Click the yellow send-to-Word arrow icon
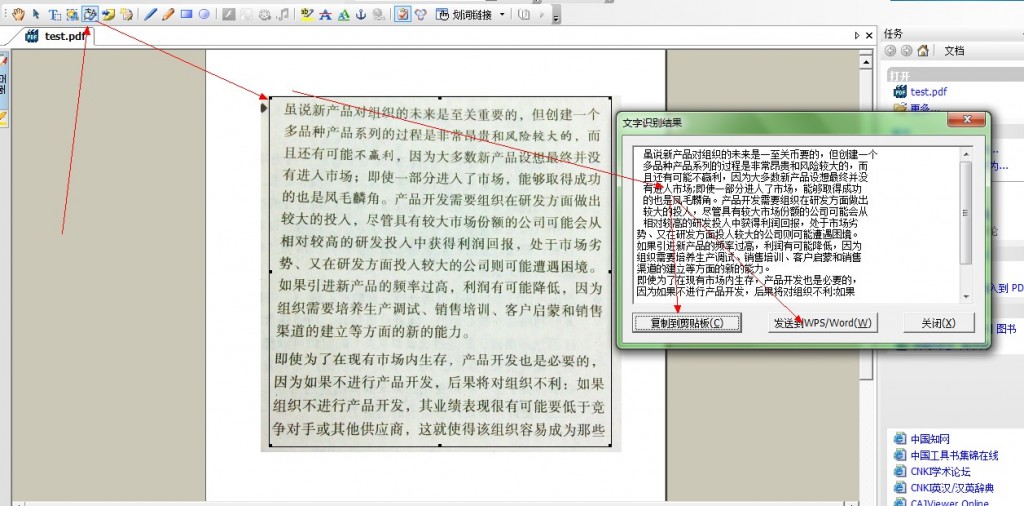 click(x=109, y=14)
